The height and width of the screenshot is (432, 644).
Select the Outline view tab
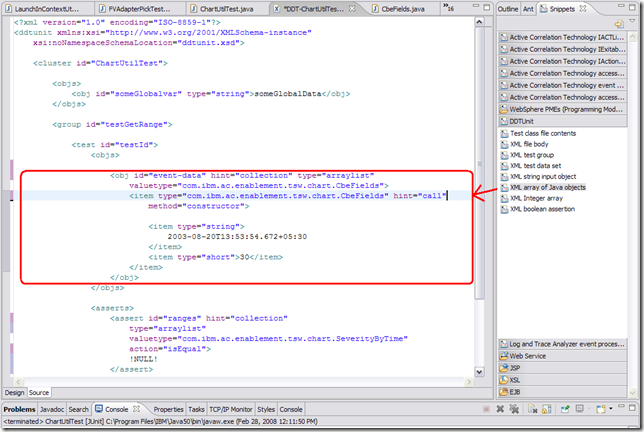508,9
